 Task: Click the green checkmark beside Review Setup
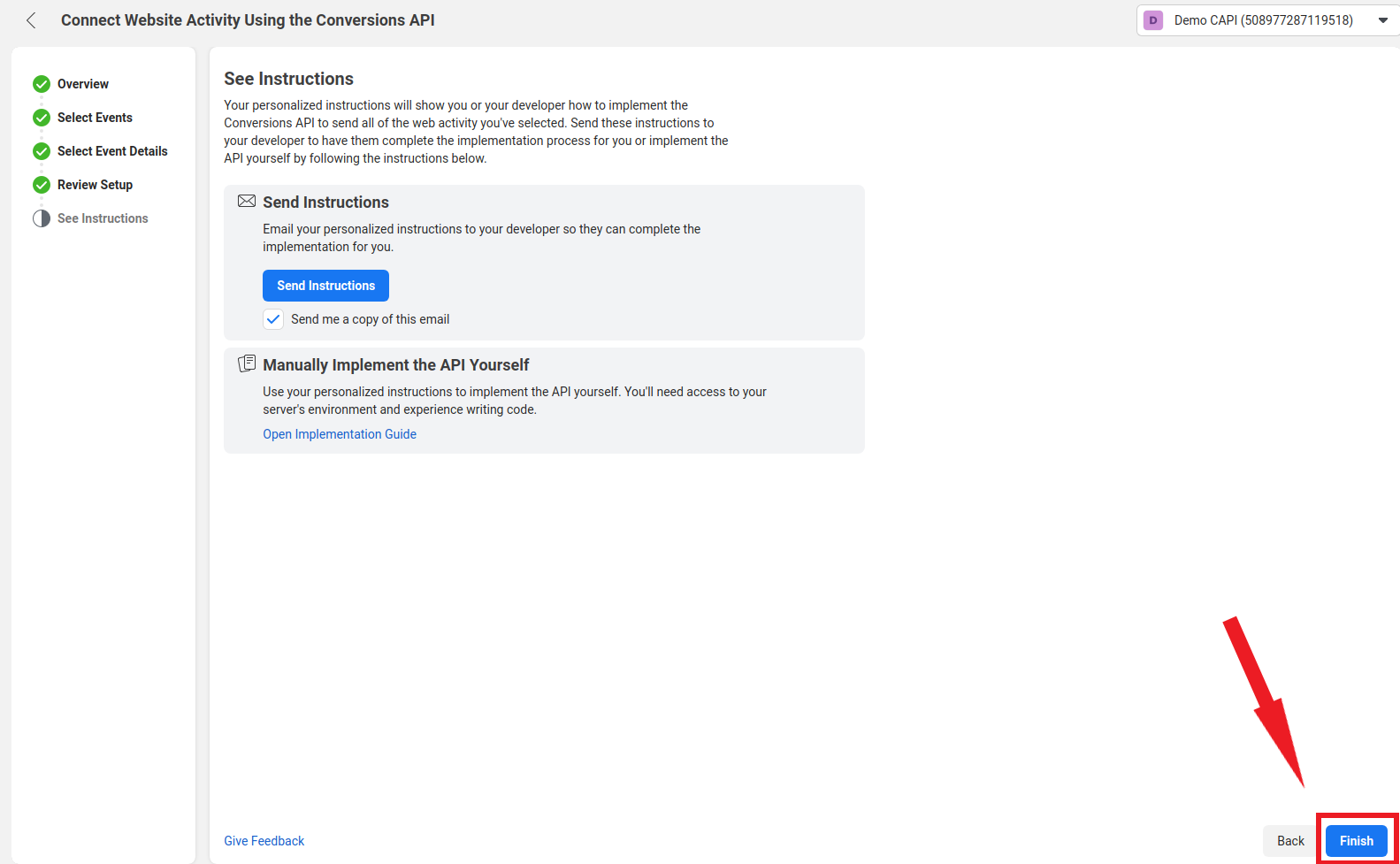(x=42, y=185)
